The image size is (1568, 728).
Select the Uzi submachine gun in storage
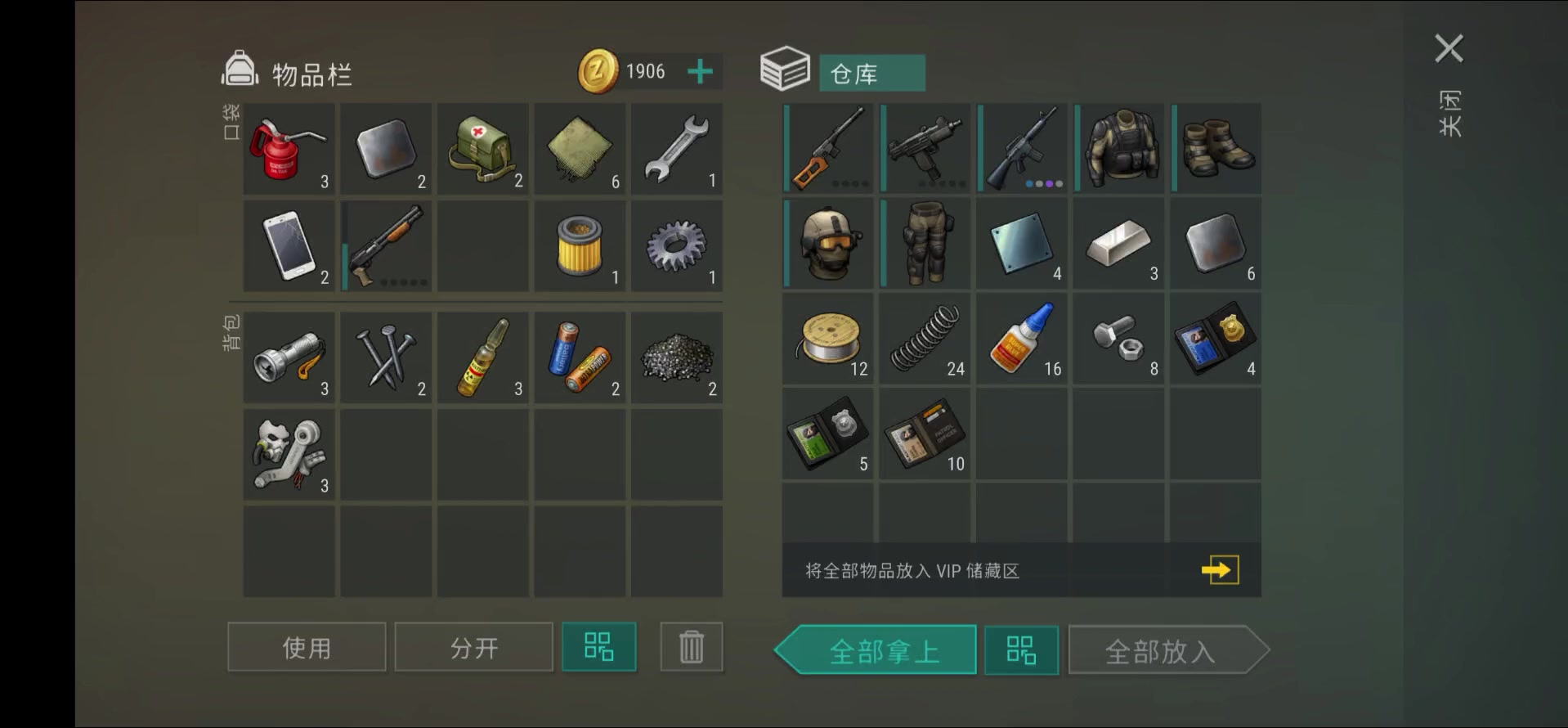click(x=925, y=149)
